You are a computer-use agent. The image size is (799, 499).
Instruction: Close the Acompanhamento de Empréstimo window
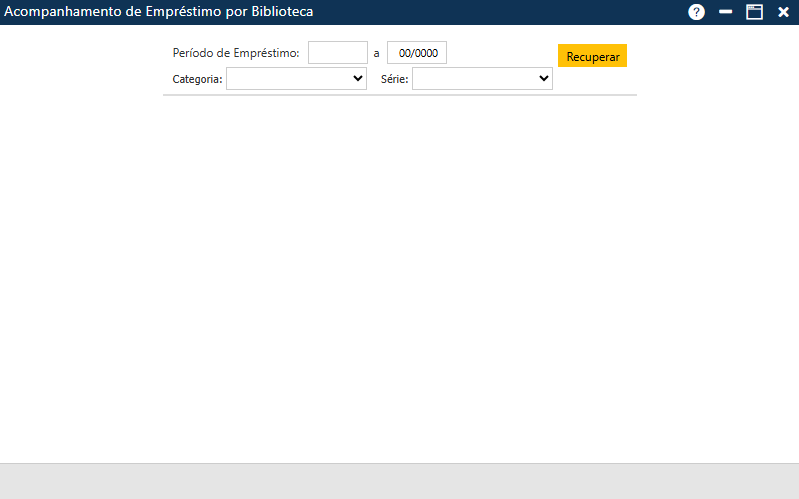tap(783, 12)
